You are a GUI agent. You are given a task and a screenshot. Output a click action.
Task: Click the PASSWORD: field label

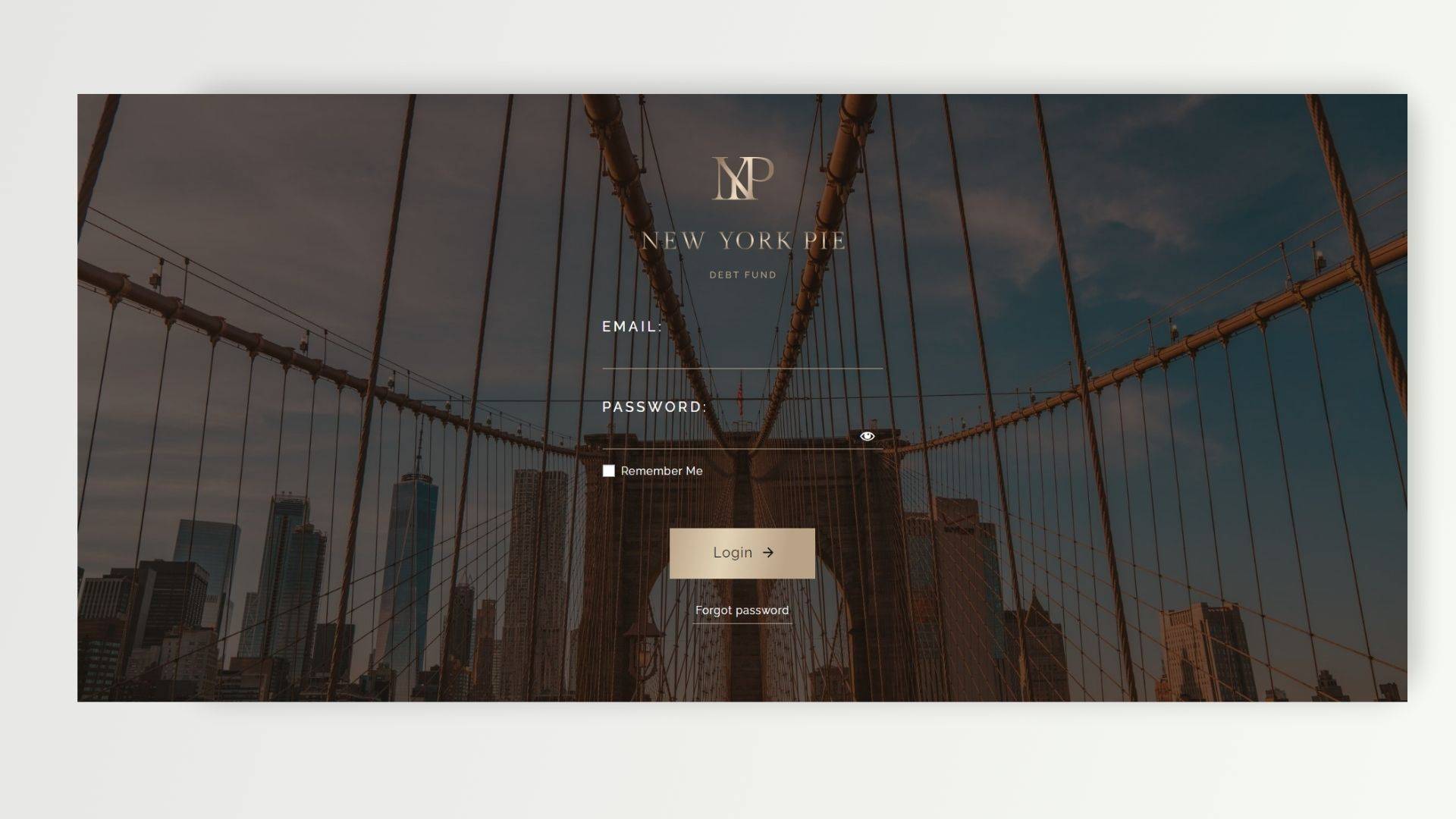pos(654,407)
